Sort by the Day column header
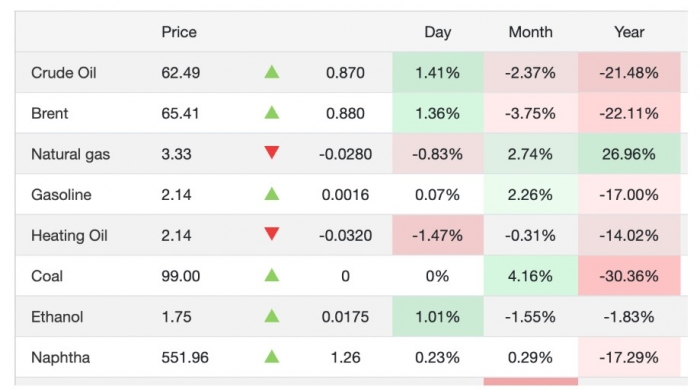The image size is (700, 390). (x=438, y=32)
